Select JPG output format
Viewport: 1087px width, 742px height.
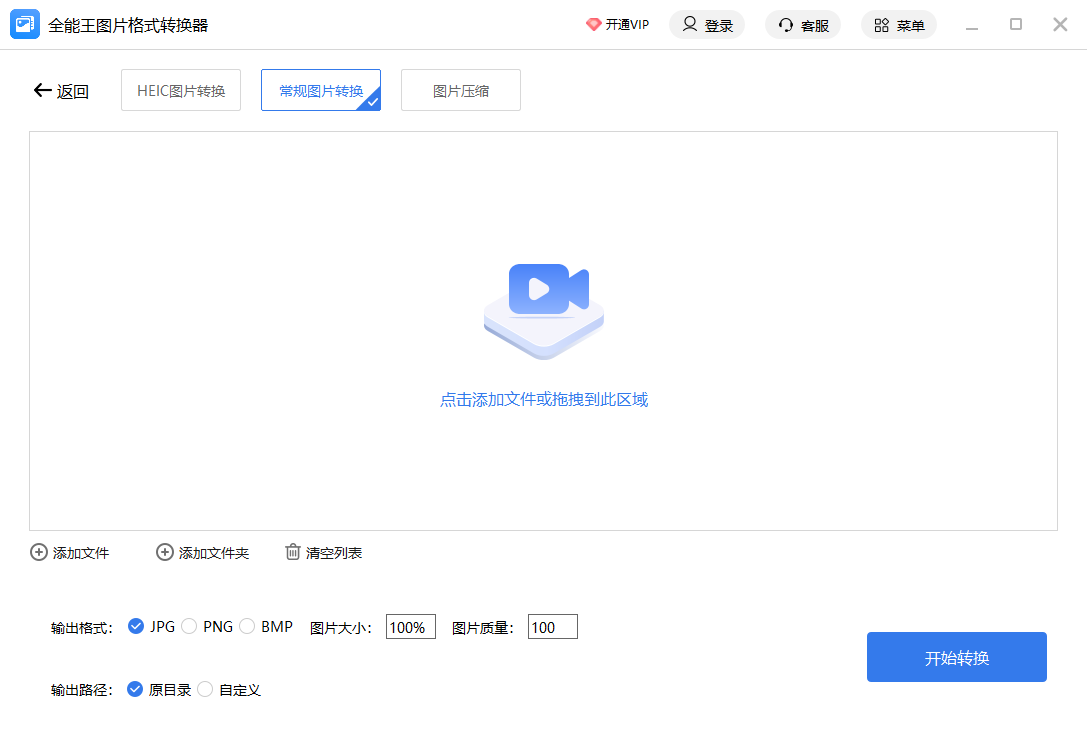136,627
